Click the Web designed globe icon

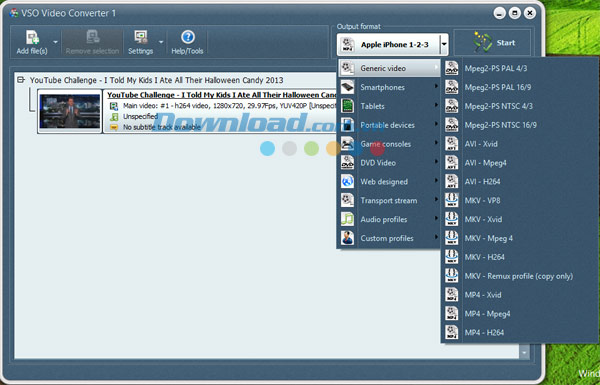pos(347,181)
